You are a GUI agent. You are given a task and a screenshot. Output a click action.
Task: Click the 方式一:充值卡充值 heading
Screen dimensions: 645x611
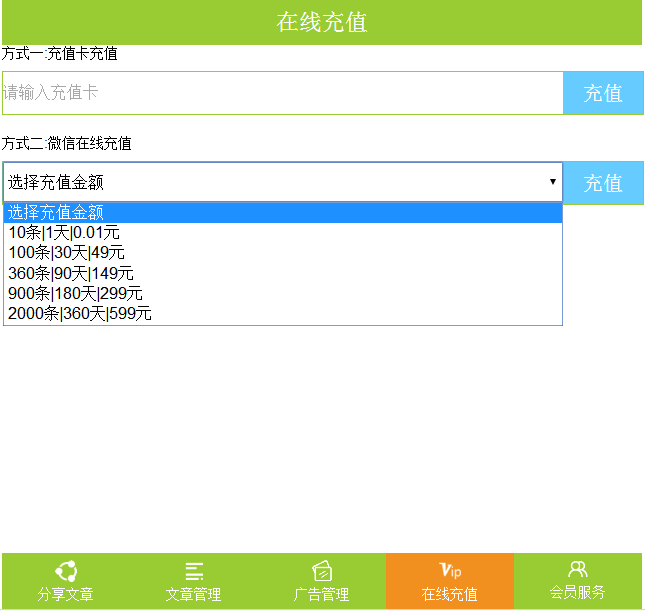(60, 54)
